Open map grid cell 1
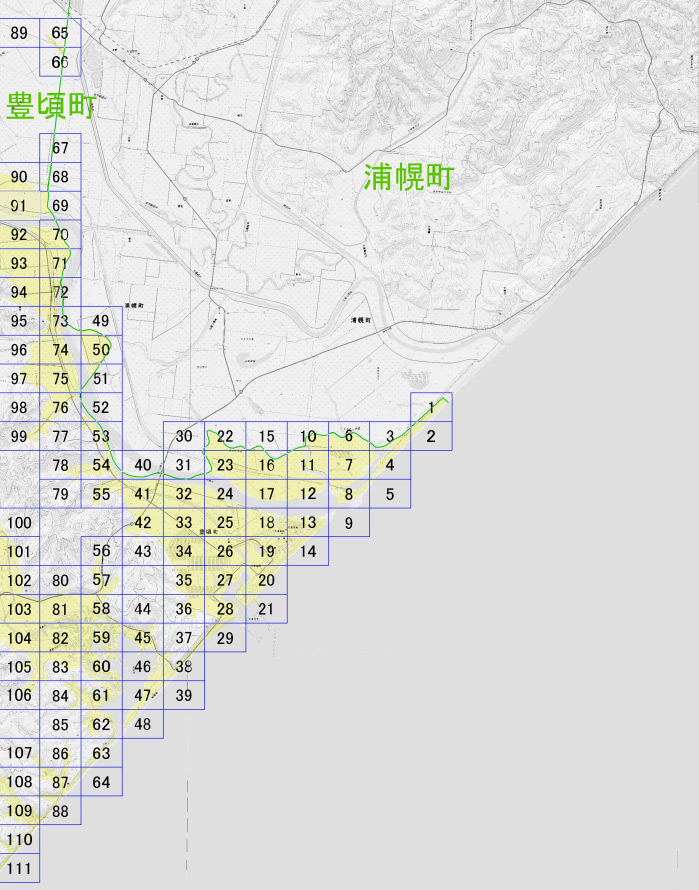 coord(431,407)
